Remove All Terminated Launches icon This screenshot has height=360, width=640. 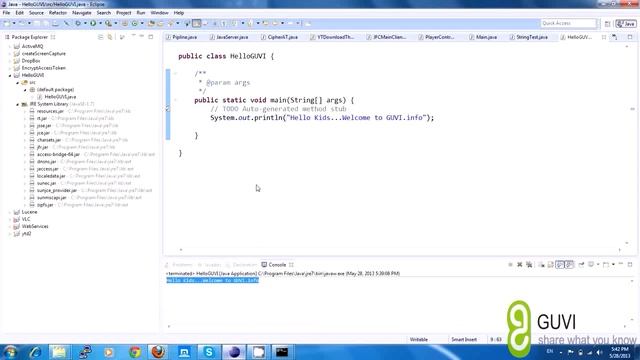coord(529,264)
